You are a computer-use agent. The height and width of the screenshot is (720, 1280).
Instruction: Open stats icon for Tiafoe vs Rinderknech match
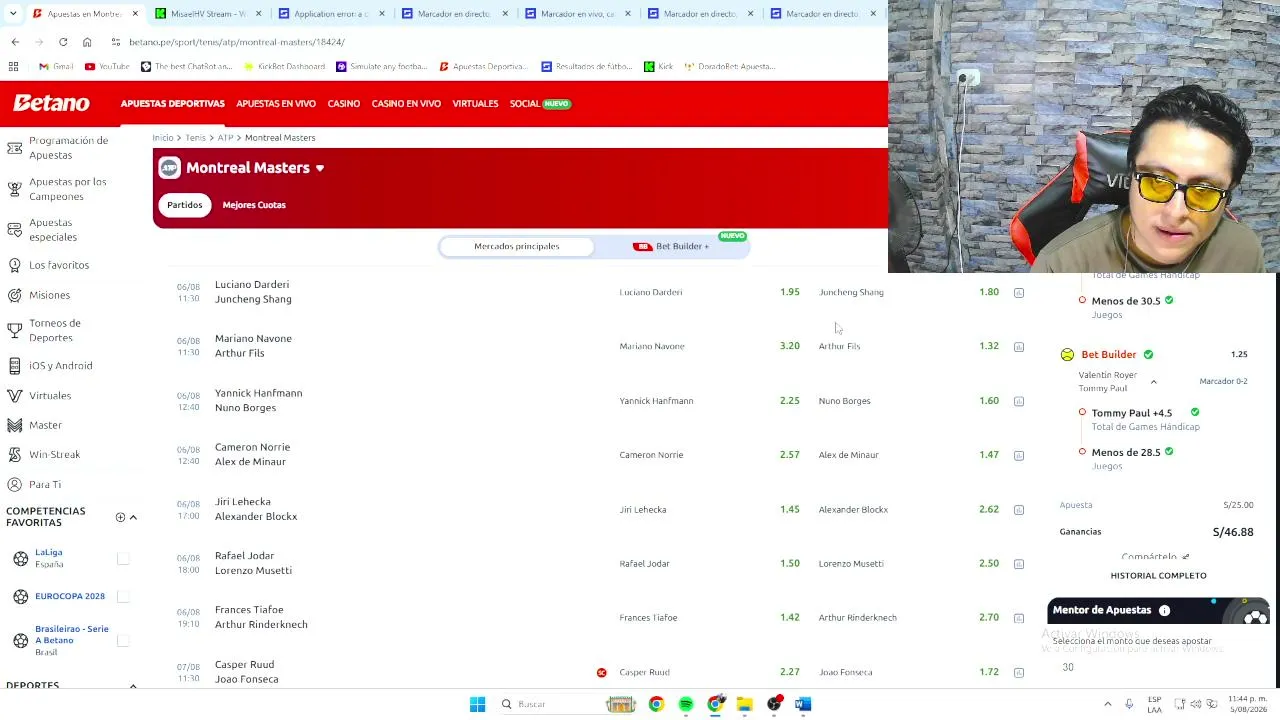coord(1019,618)
